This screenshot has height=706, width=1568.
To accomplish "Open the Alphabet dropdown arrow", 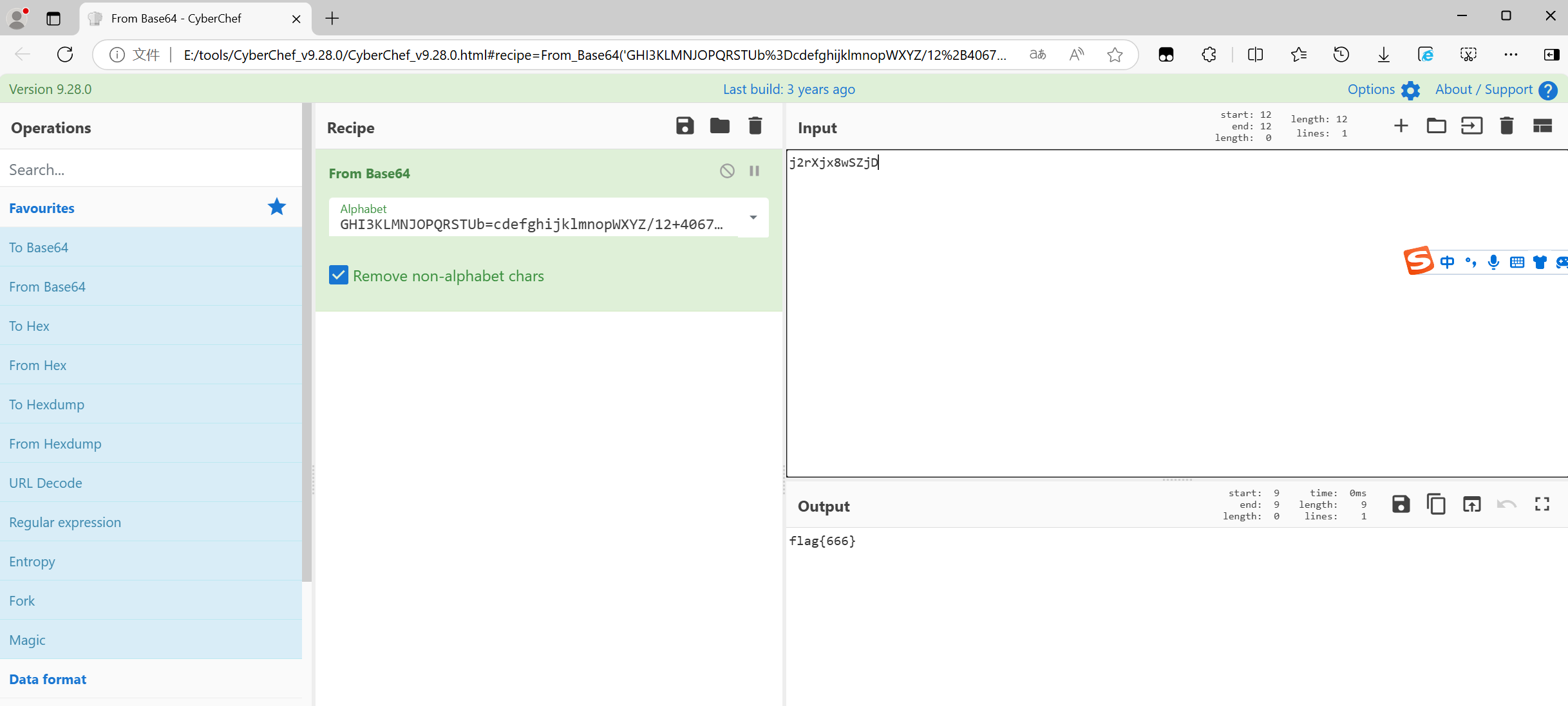I will click(753, 218).
